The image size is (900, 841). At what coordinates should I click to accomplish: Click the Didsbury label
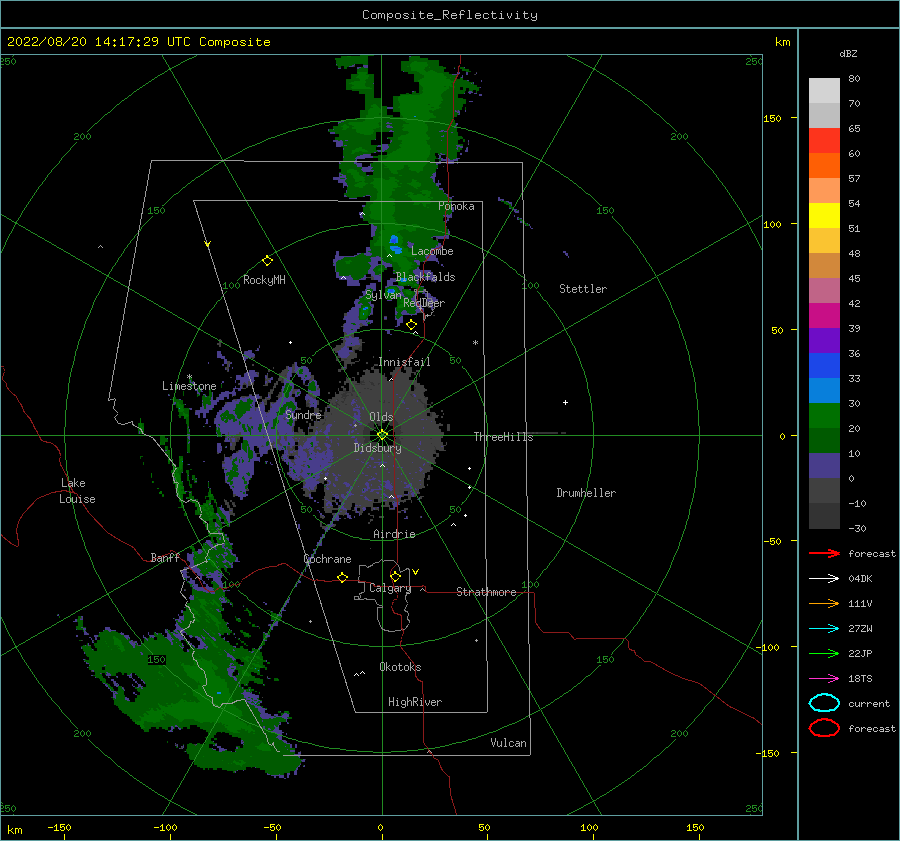click(x=377, y=448)
